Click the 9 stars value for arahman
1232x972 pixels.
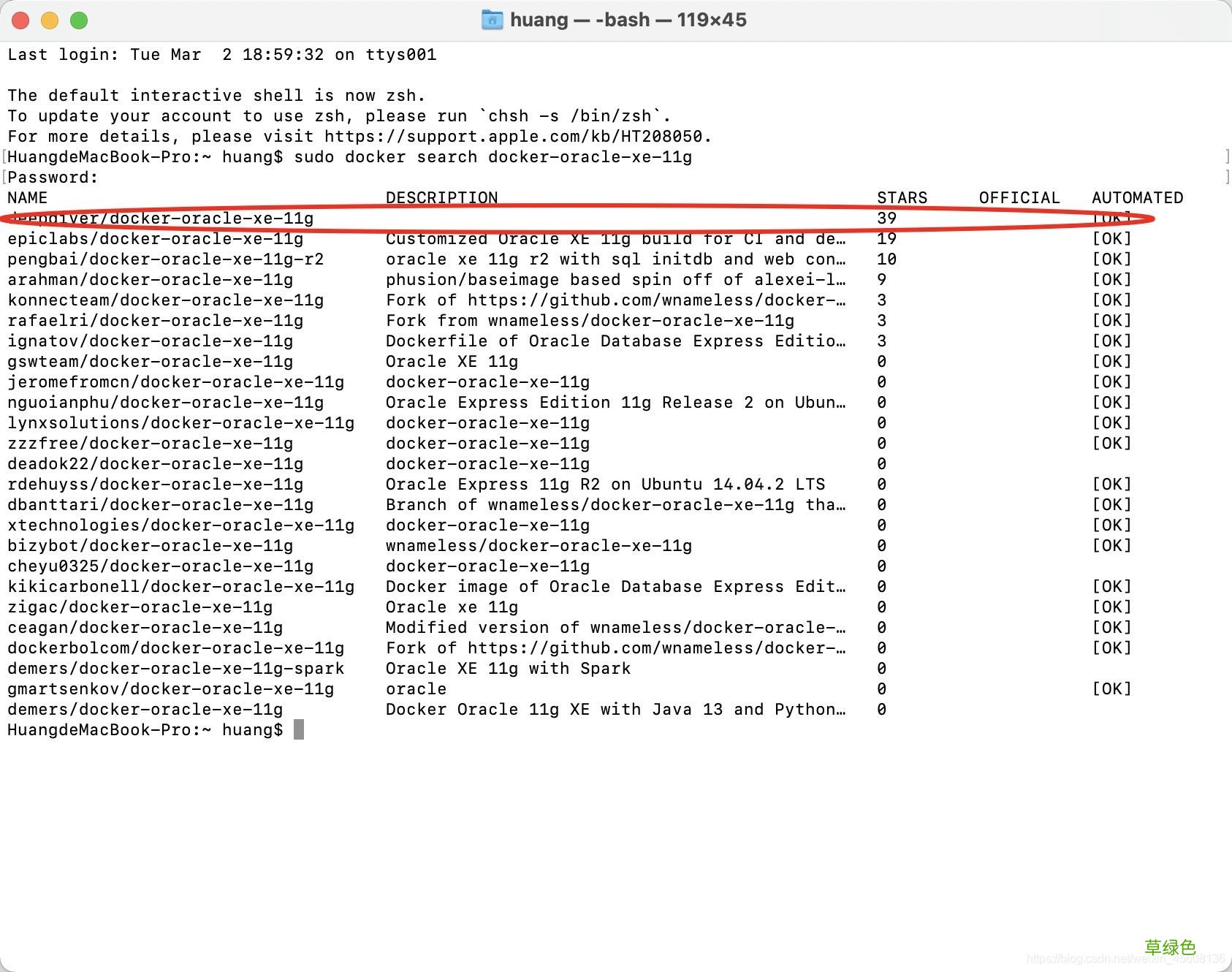click(882, 280)
